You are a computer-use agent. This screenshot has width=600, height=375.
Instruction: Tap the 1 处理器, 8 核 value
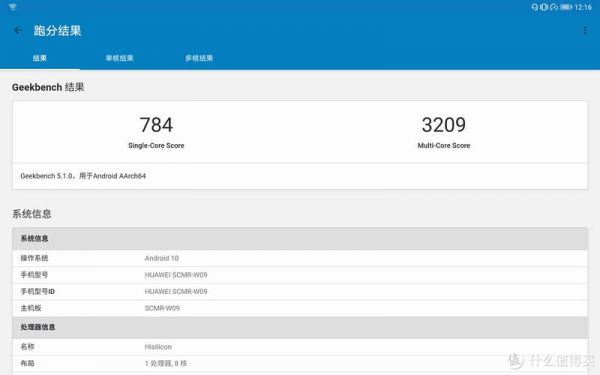[x=166, y=363]
